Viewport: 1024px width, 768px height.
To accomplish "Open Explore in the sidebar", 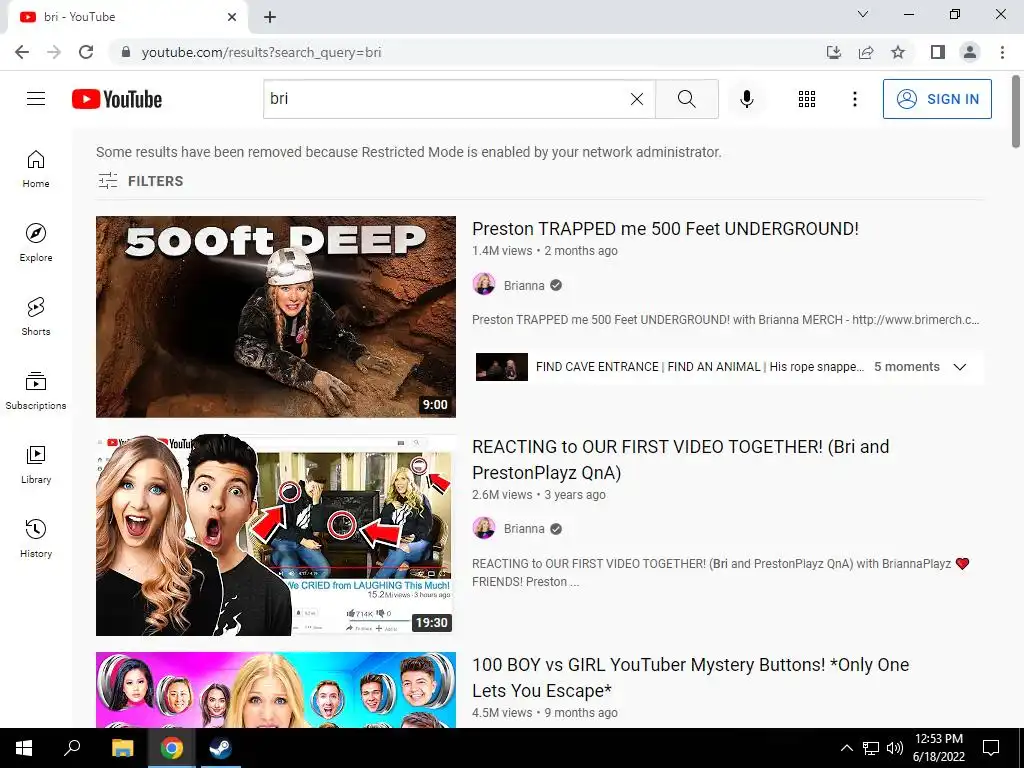I will [x=36, y=243].
